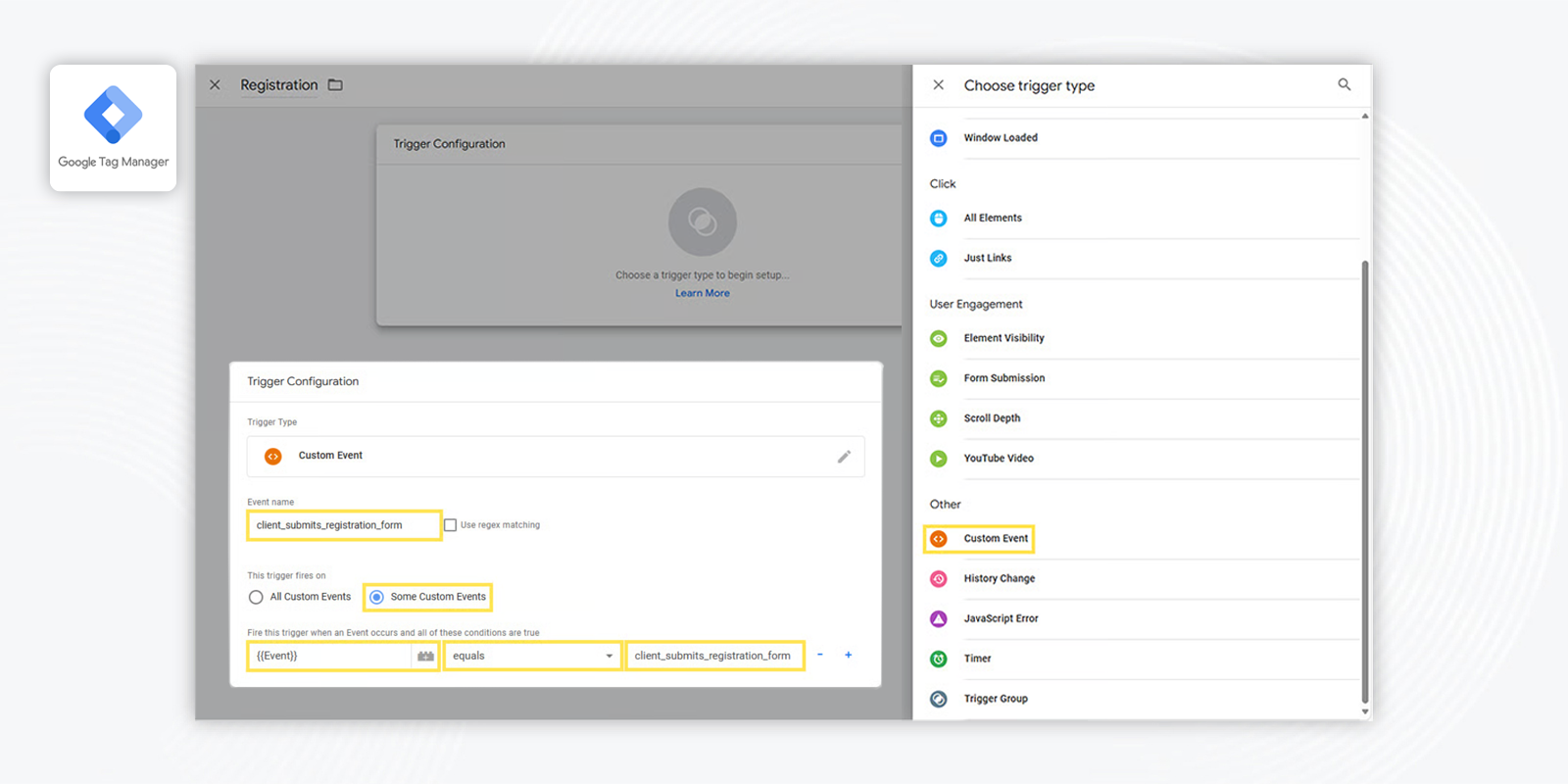Click the Element Visibility label
Image resolution: width=1568 pixels, height=784 pixels.
tap(1004, 339)
